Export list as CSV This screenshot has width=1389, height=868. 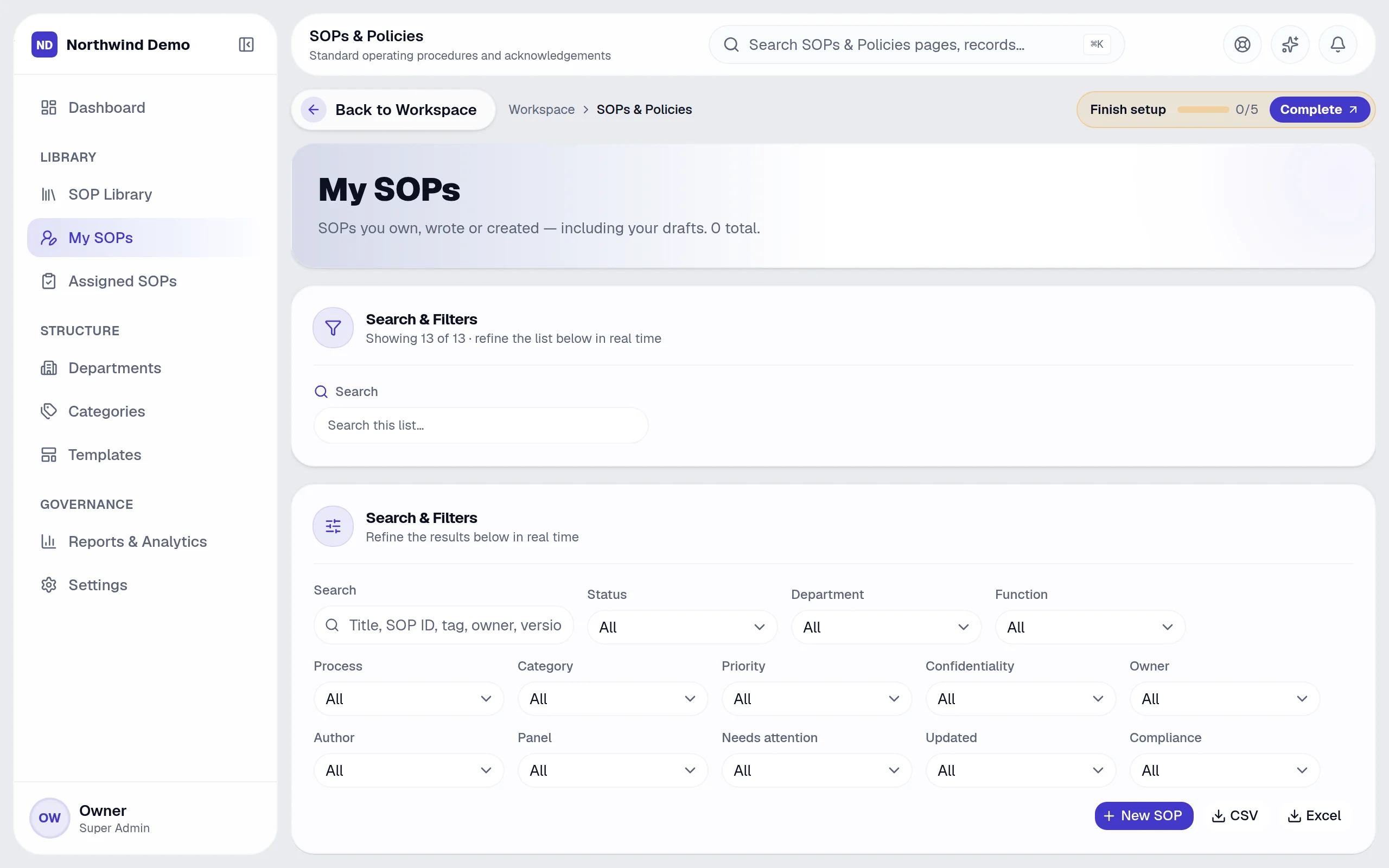1234,815
